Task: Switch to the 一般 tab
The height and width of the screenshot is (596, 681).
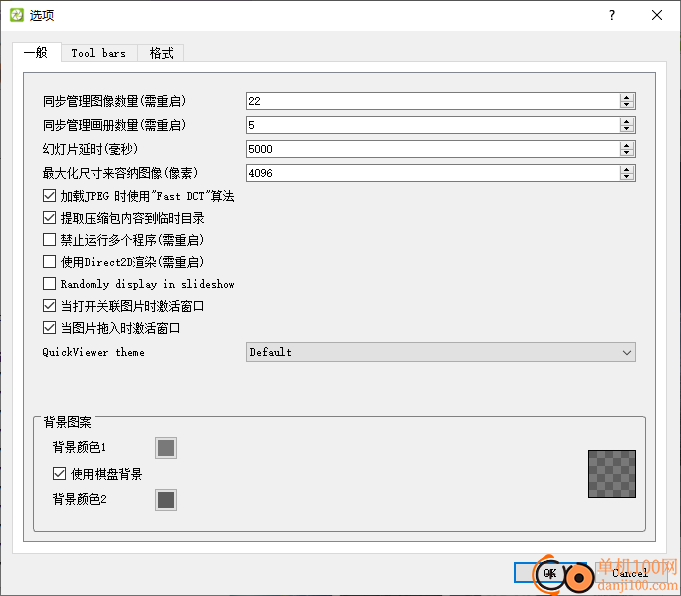Action: (x=36, y=53)
